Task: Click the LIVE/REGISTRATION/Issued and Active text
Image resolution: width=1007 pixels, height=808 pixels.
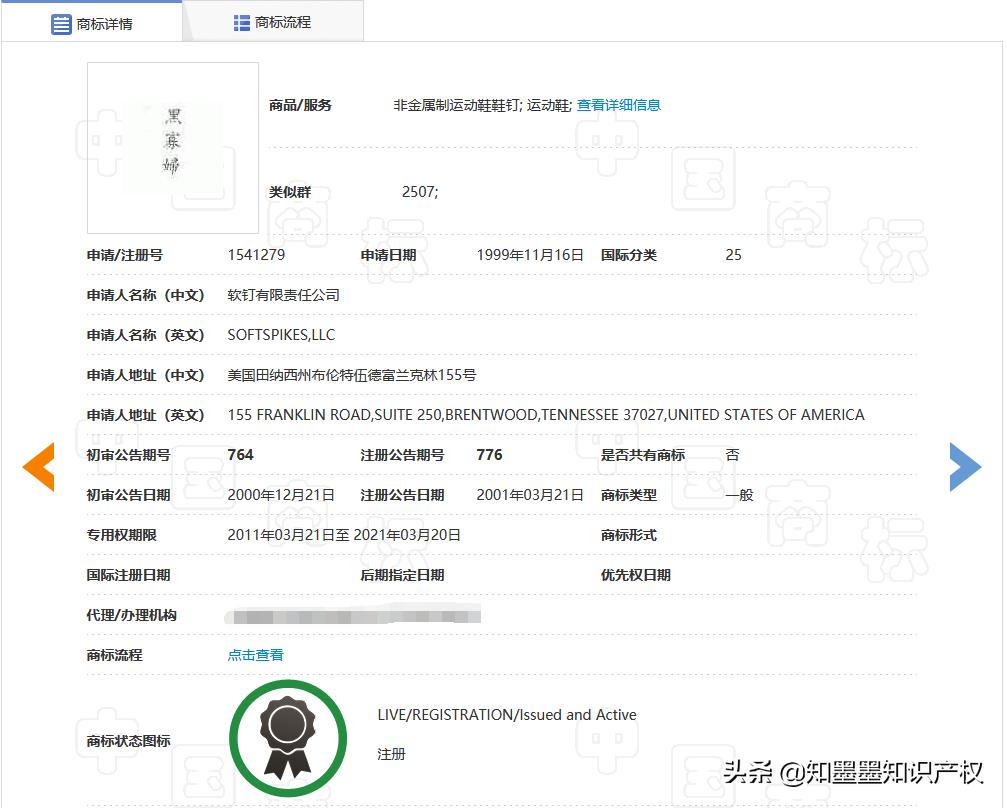Action: [x=503, y=714]
